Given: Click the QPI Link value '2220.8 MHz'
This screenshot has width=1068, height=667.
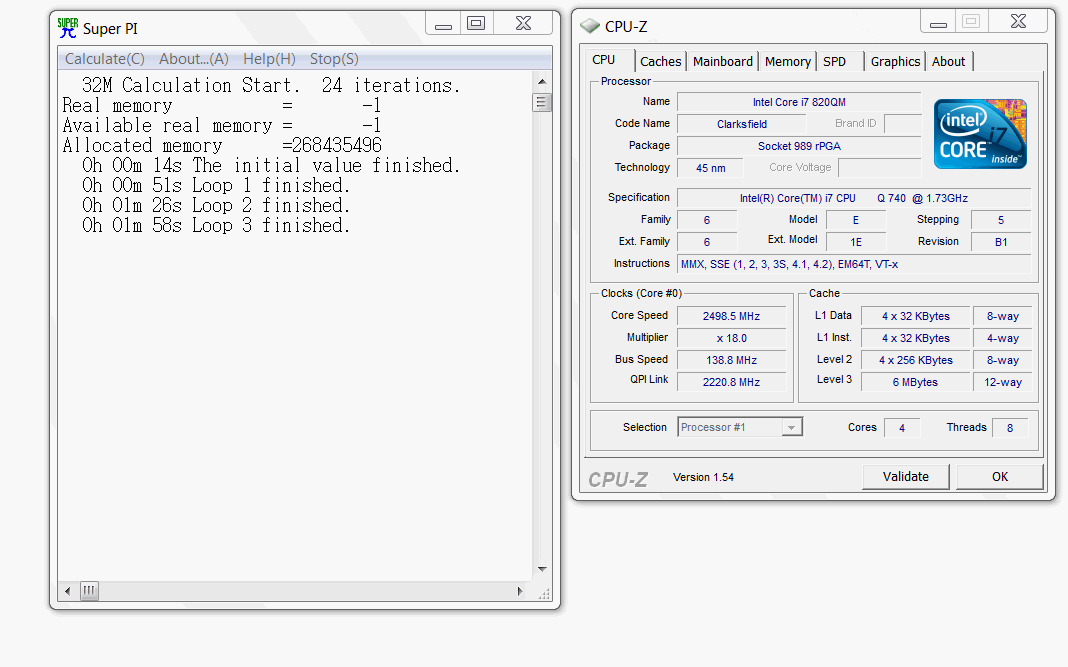Looking at the screenshot, I should [x=732, y=382].
